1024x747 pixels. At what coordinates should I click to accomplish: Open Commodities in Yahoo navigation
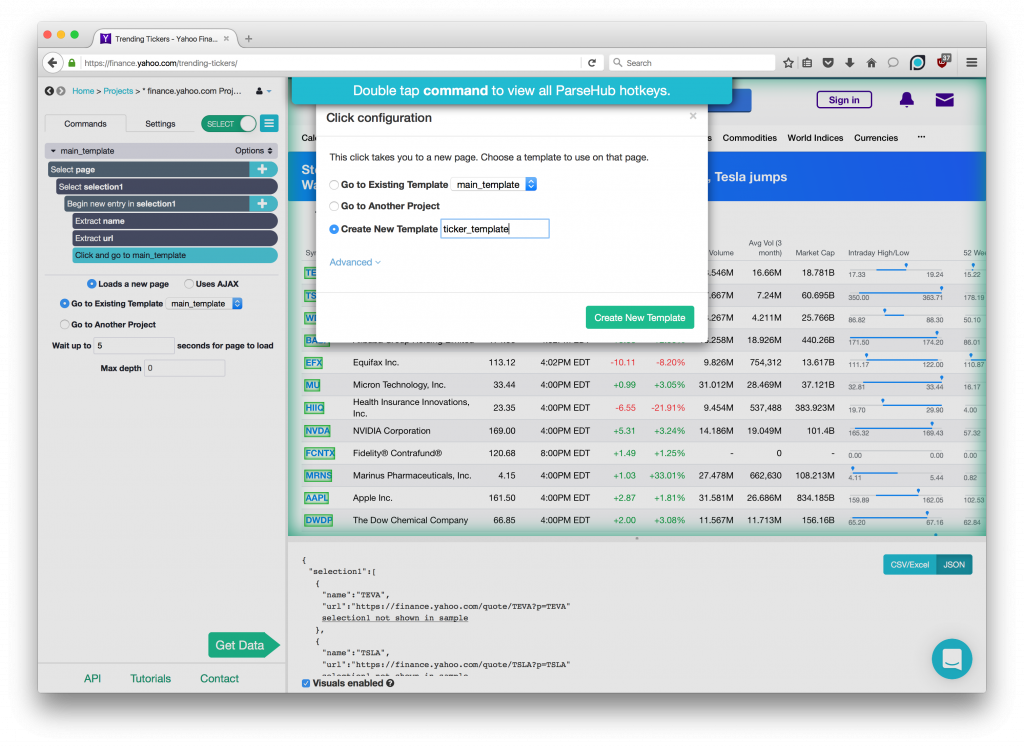749,138
